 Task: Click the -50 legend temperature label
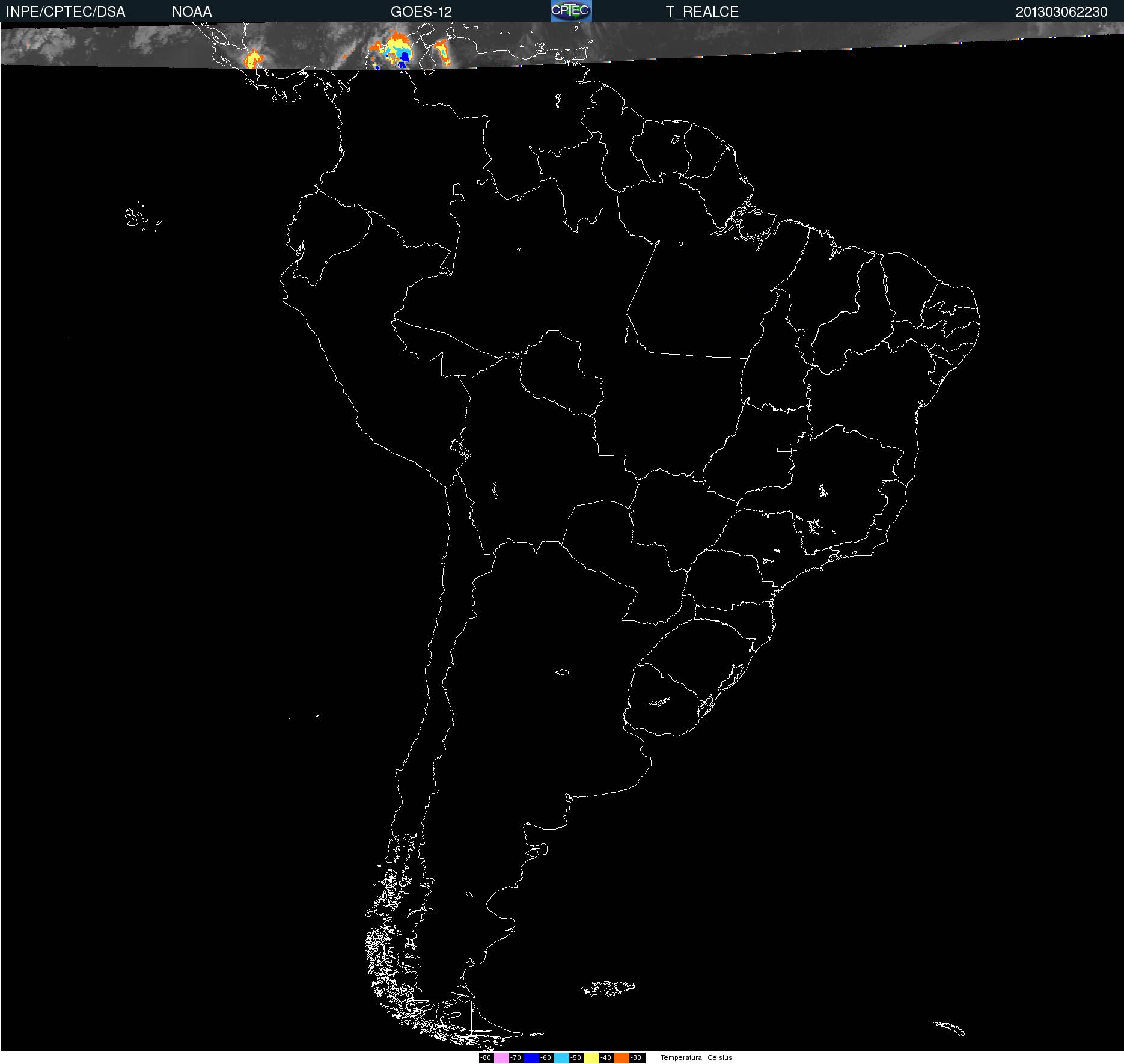[576, 1058]
